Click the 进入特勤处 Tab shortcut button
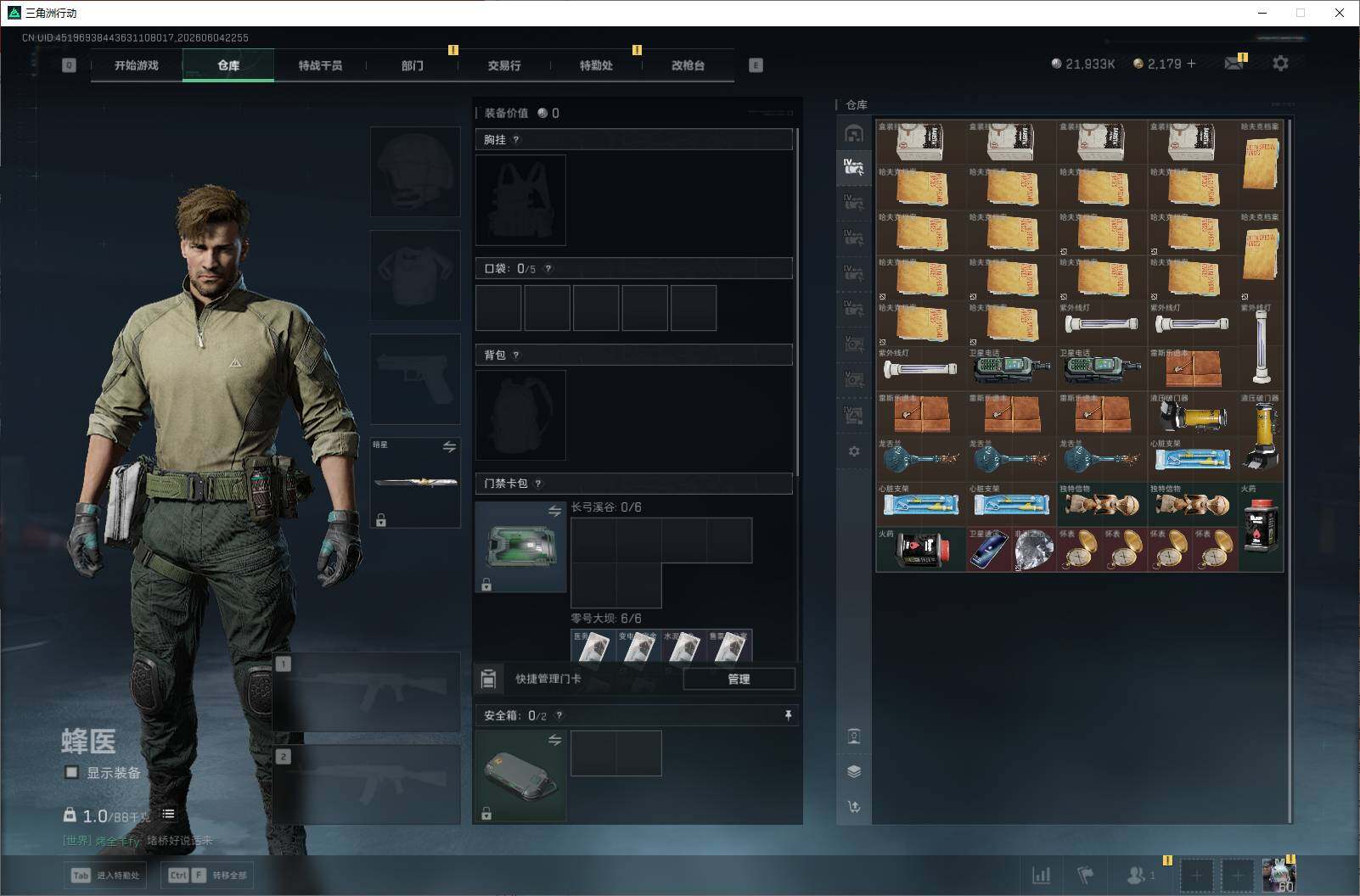 (x=105, y=876)
